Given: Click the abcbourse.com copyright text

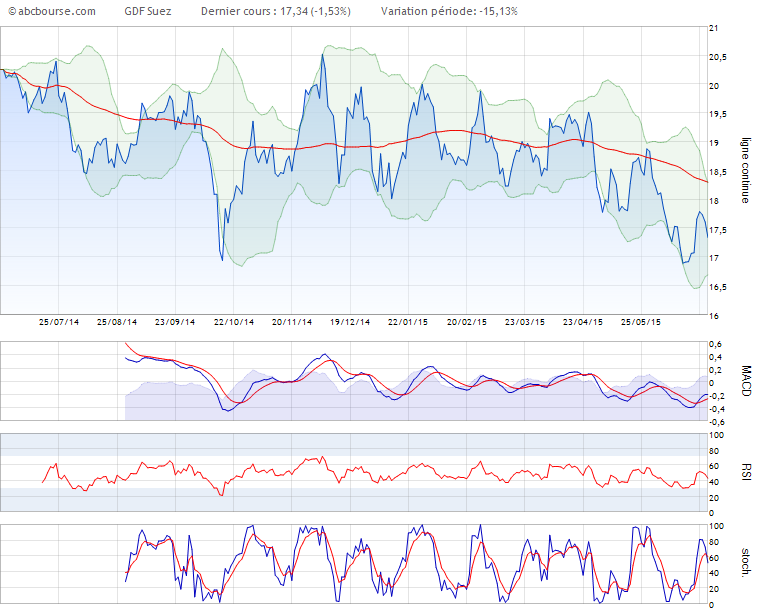Looking at the screenshot, I should [x=52, y=11].
